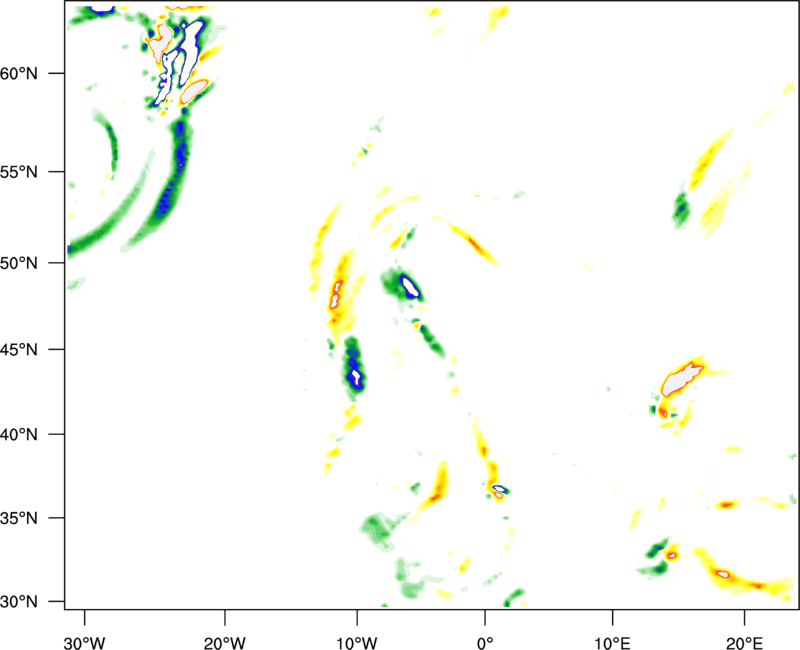Image resolution: width=800 pixels, height=650 pixels.
Task: Click the 40°N latitude label
Action: (x=19, y=435)
